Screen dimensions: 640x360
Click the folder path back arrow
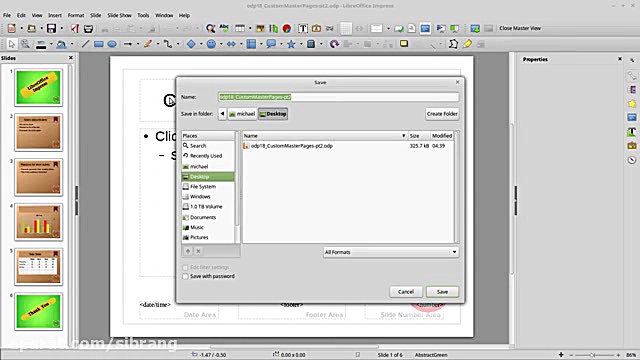coord(222,114)
